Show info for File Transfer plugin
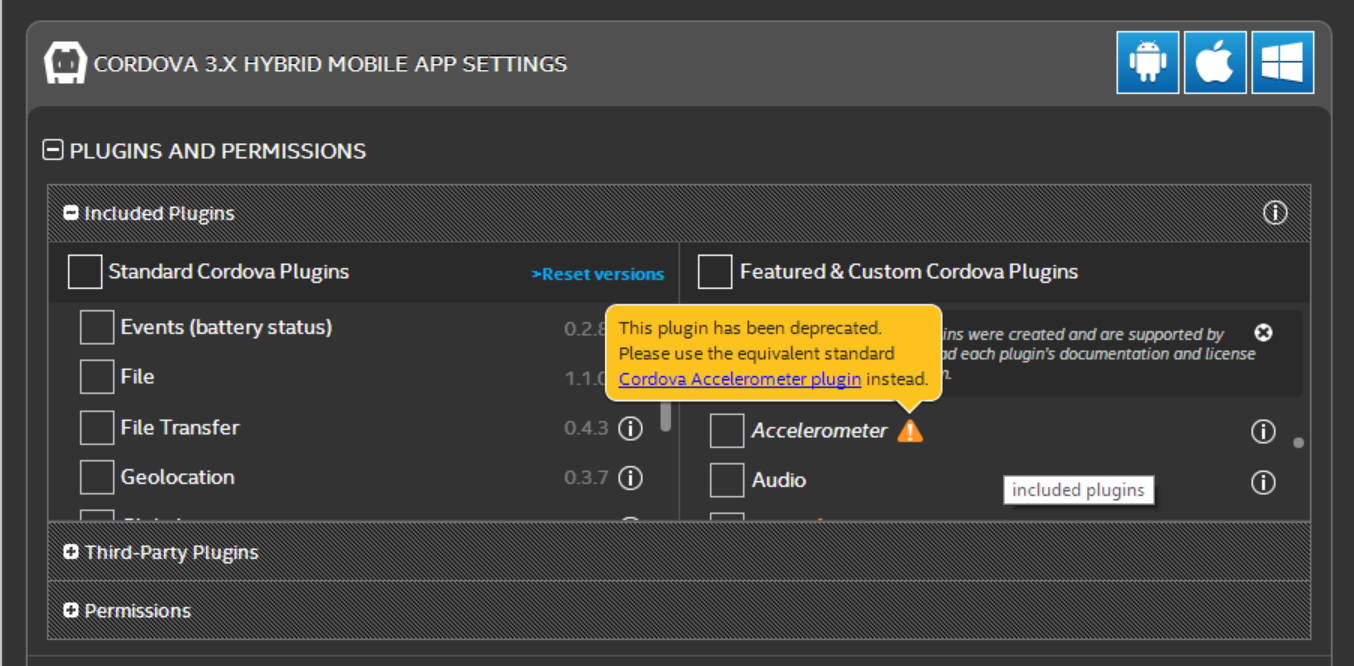 (x=630, y=428)
